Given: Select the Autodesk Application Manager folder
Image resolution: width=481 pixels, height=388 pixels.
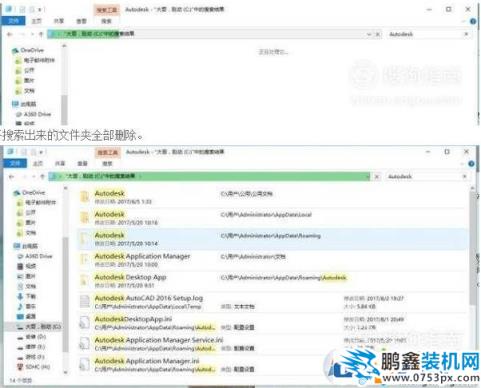Looking at the screenshot, I should pos(272,260).
